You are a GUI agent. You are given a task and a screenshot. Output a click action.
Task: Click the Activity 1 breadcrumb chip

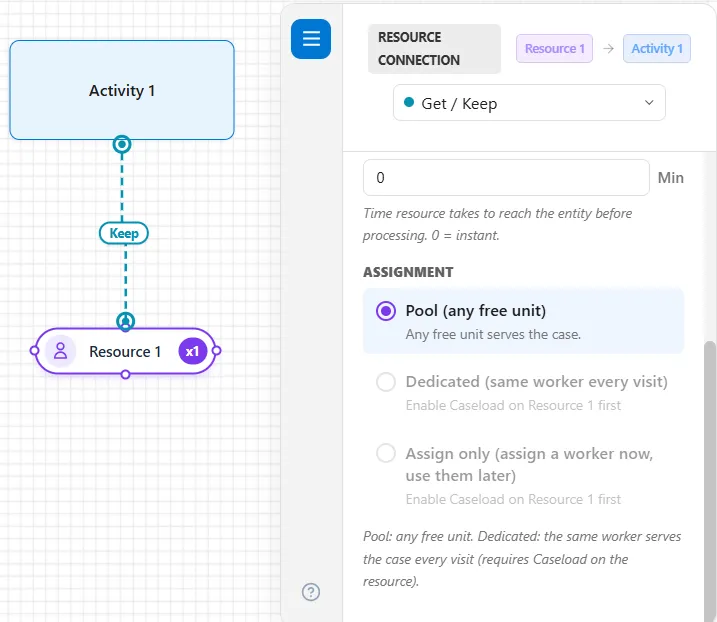tap(657, 48)
